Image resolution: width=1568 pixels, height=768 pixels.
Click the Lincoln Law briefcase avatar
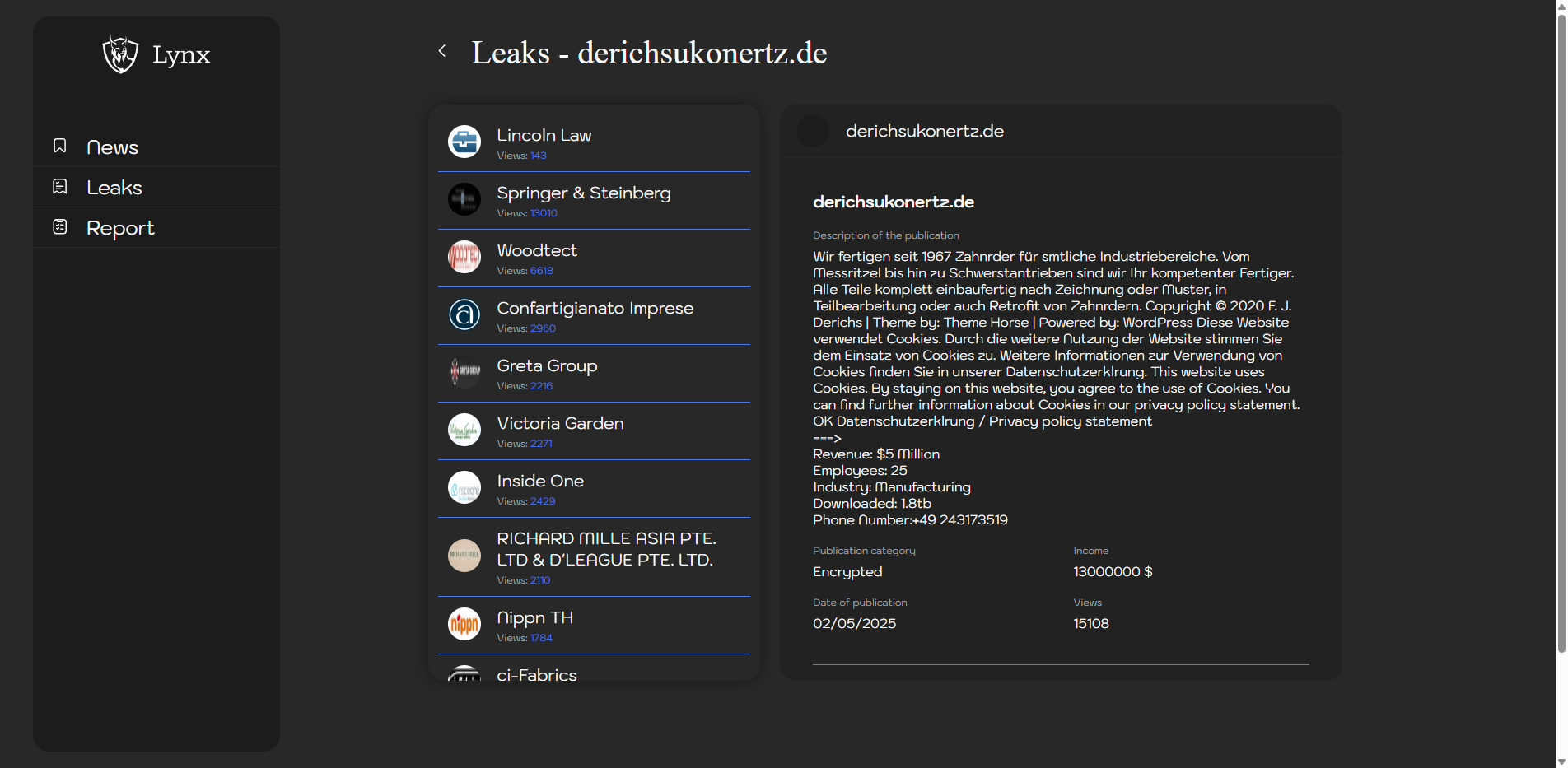click(x=464, y=142)
